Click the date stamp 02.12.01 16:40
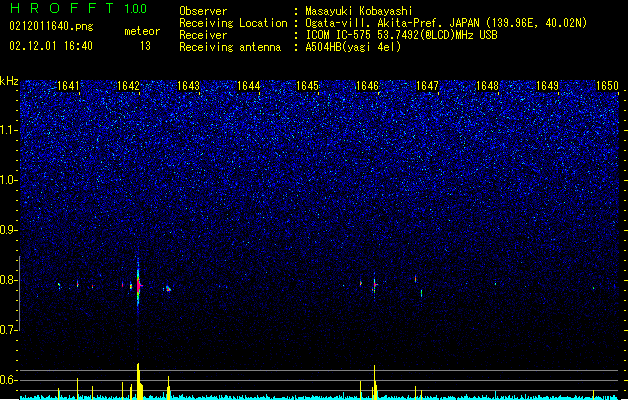This screenshot has width=629, height=400. [51, 46]
